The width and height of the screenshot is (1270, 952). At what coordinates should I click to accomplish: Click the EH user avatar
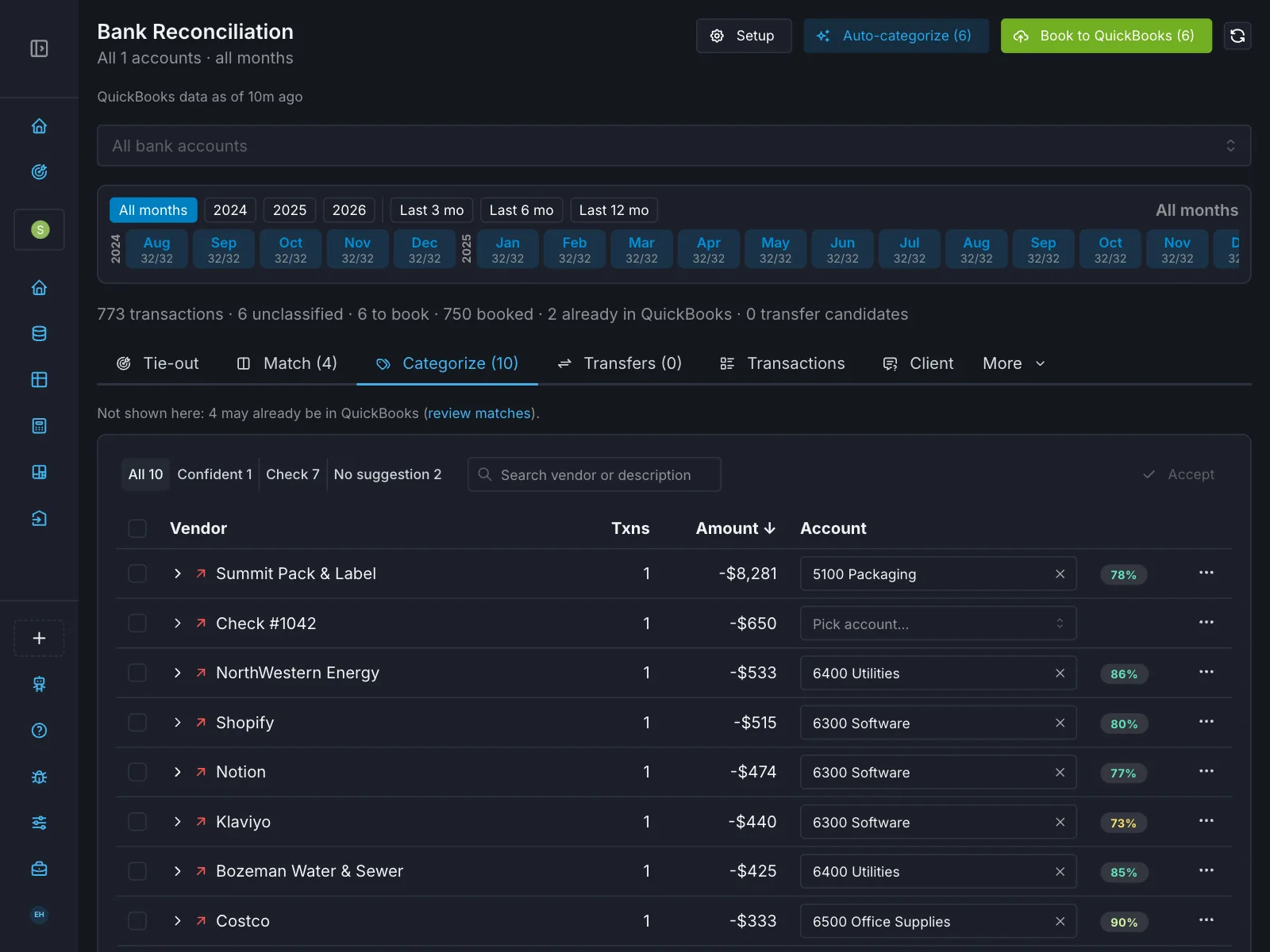coord(39,915)
